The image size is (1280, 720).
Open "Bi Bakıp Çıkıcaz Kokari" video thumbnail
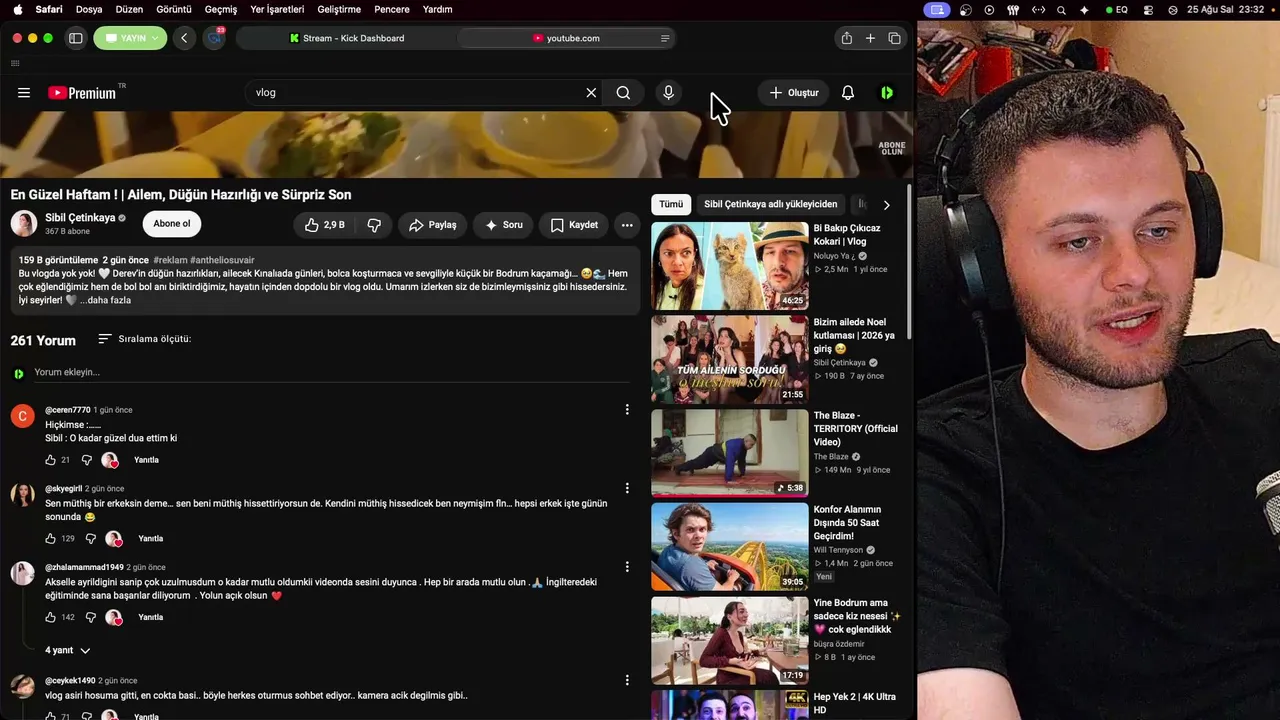coord(730,266)
